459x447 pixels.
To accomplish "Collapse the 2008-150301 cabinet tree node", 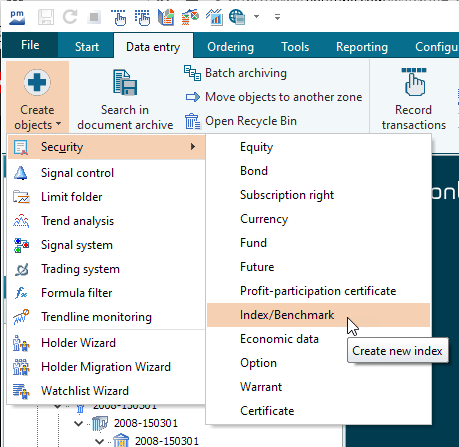I will point(79,423).
